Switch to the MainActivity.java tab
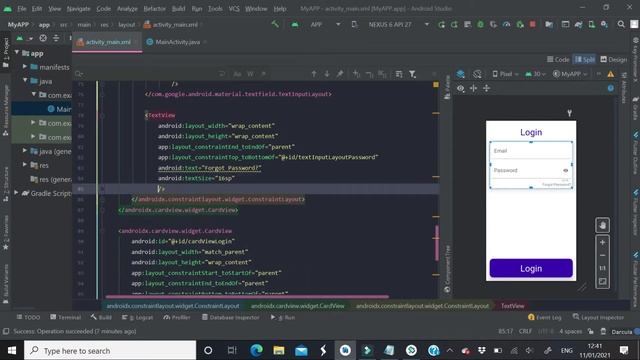The width and height of the screenshot is (640, 360). tap(177, 42)
